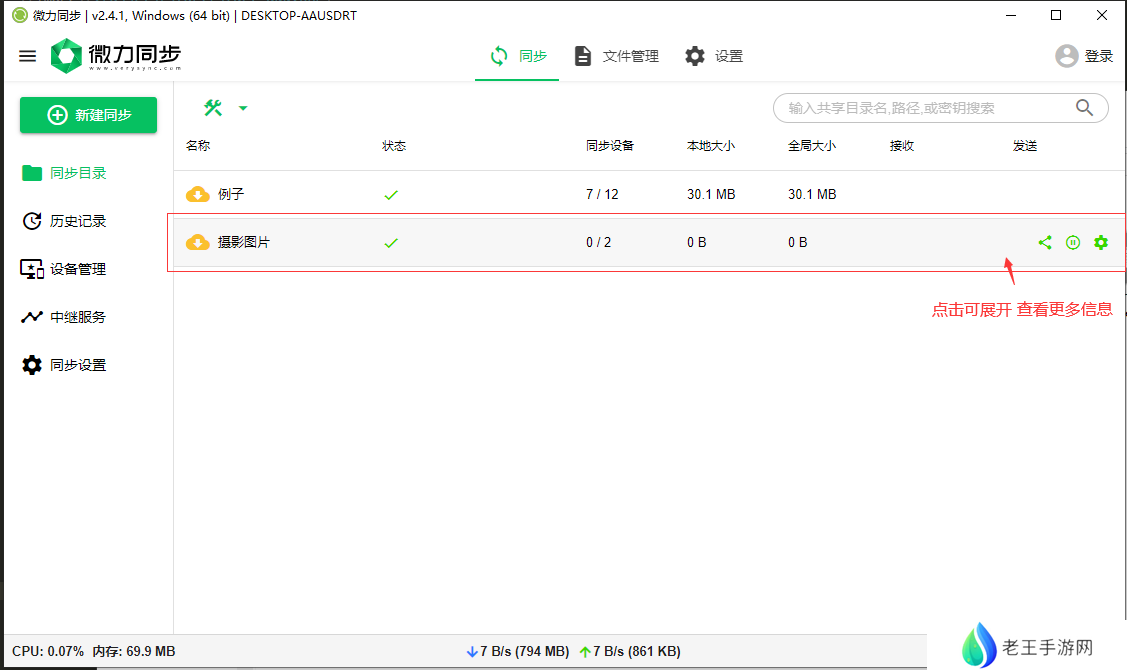Expand the tools dropdown arrow
Viewport: 1127px width, 670px height.
pos(243,108)
